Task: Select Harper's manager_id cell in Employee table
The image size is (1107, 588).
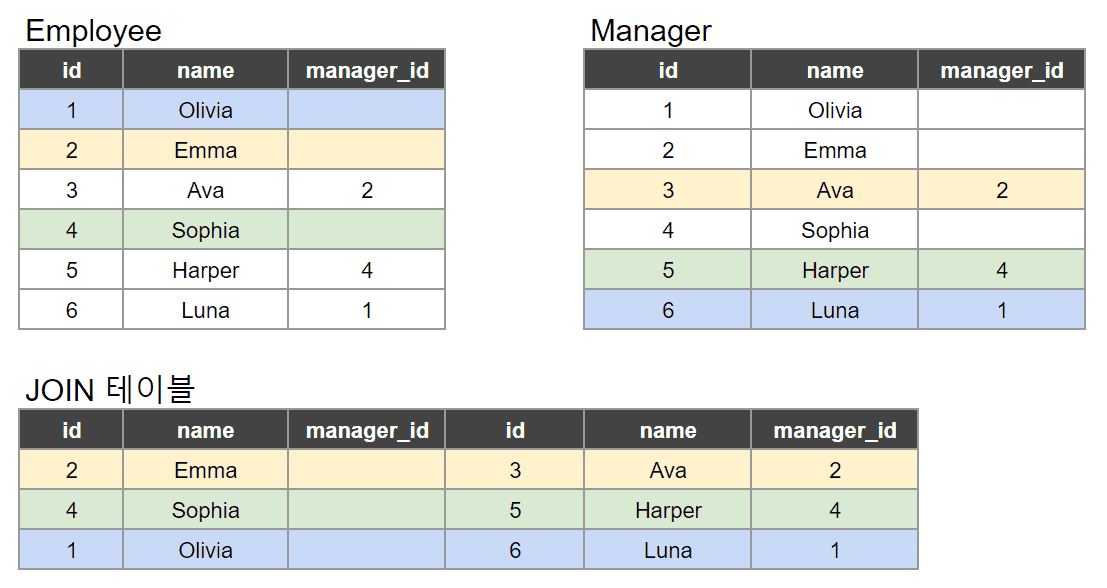Action: [x=366, y=270]
